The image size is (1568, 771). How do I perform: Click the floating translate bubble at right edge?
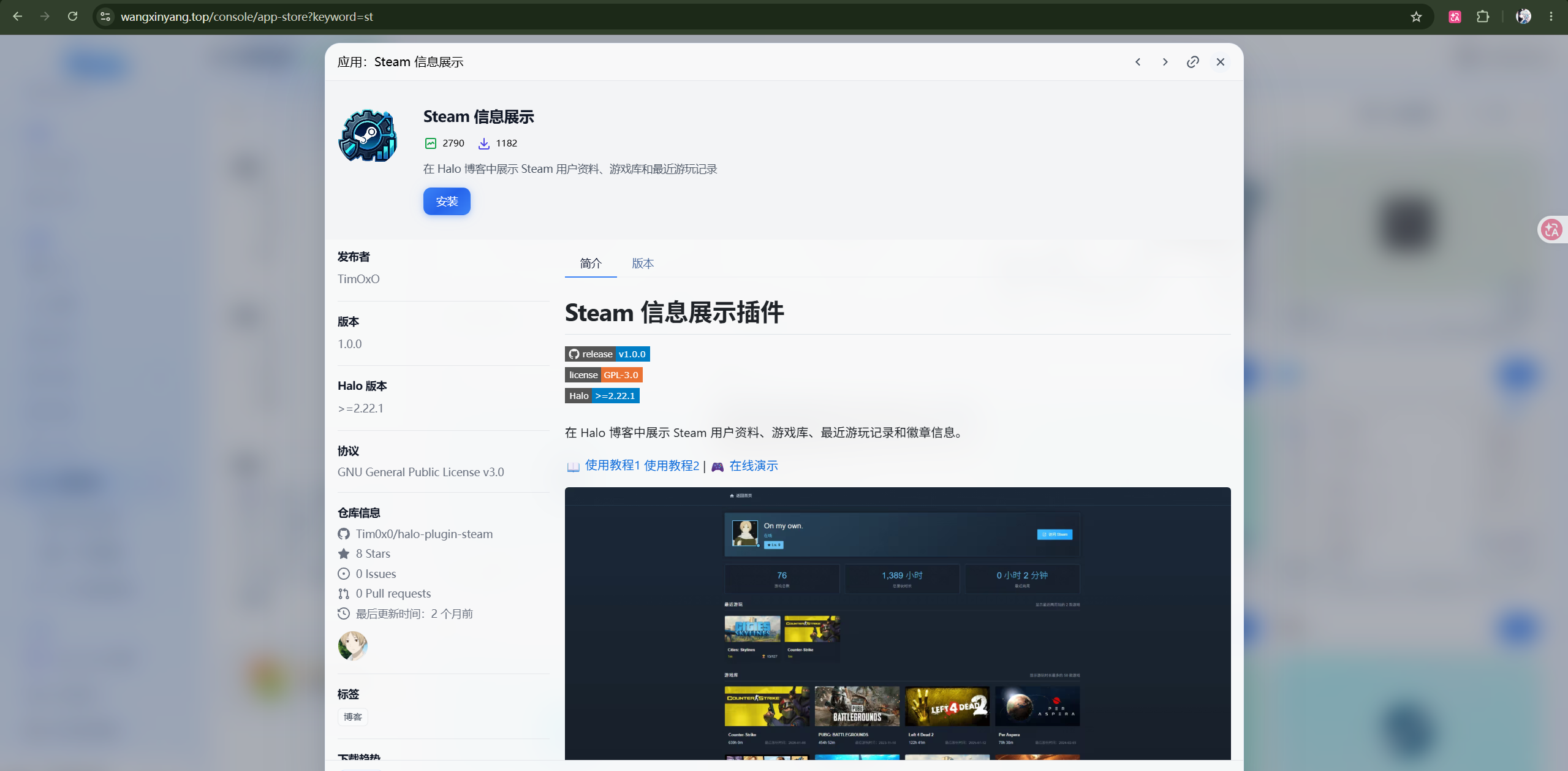1552,230
